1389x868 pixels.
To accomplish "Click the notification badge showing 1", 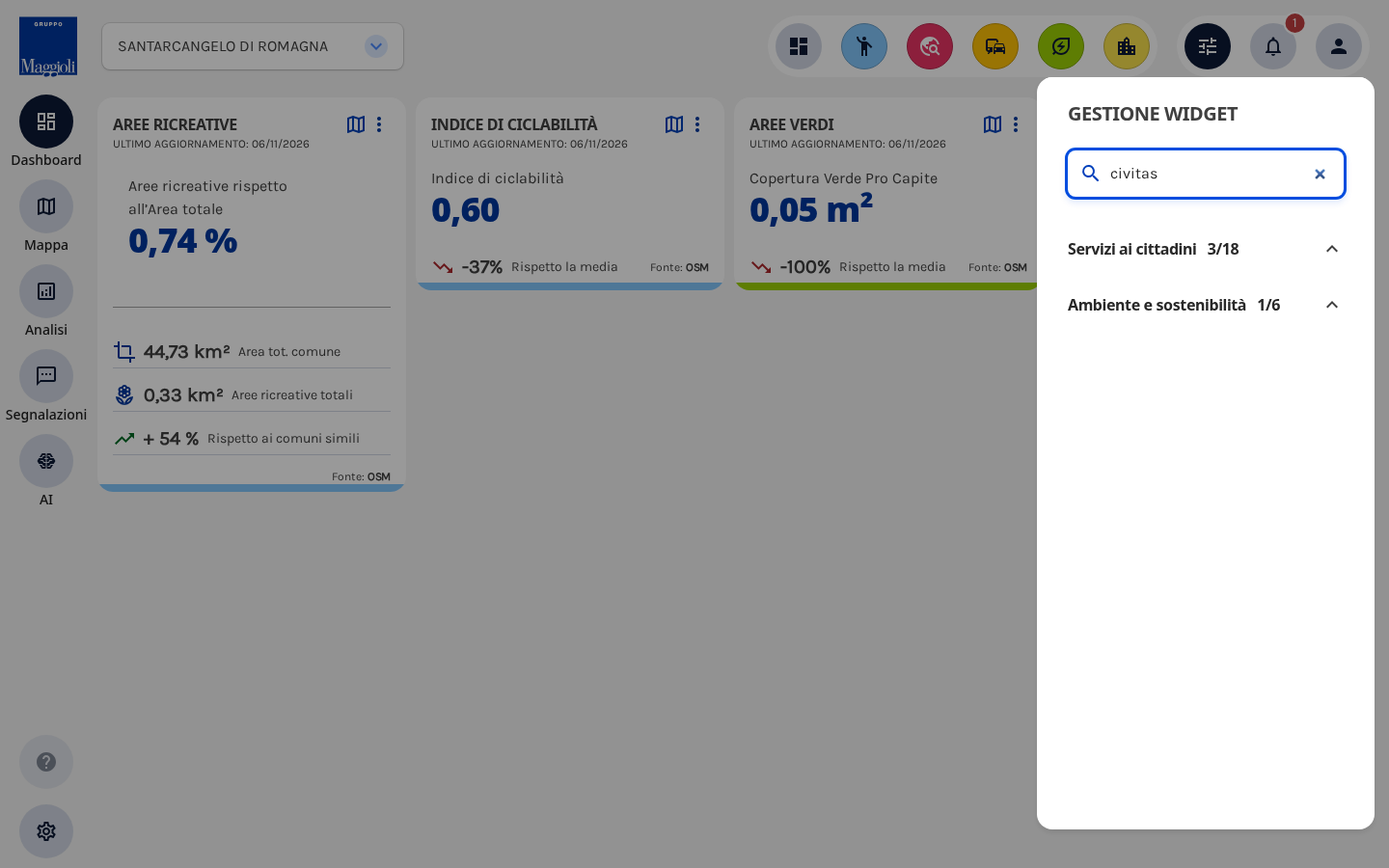I will pos(1294,23).
